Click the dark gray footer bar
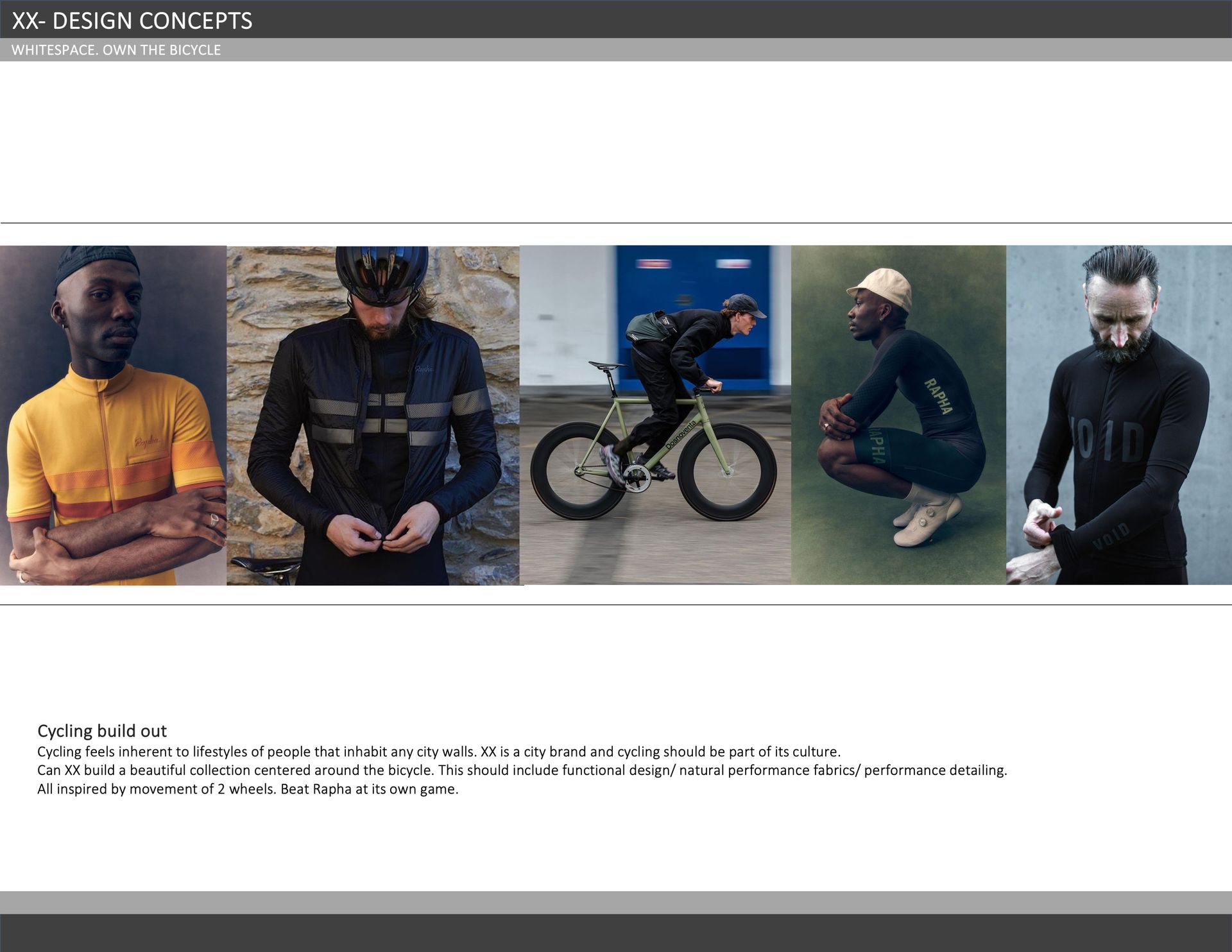Screen dimensions: 1232x952 click(616, 933)
